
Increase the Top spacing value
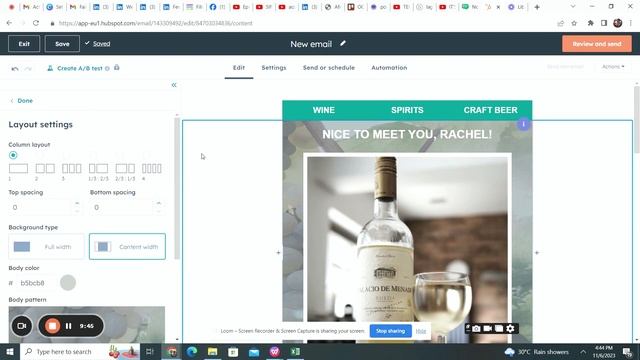coord(77,203)
